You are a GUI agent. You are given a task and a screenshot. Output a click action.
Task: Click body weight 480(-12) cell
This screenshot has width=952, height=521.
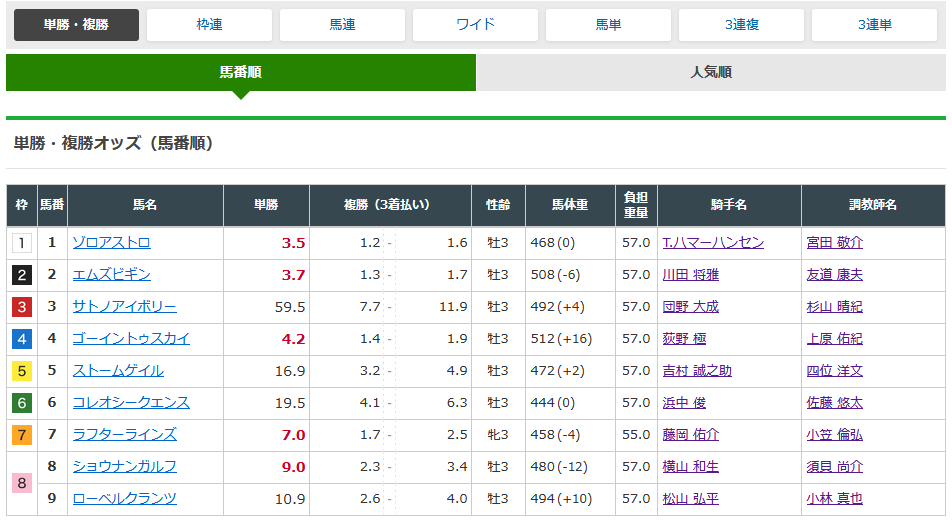point(570,466)
